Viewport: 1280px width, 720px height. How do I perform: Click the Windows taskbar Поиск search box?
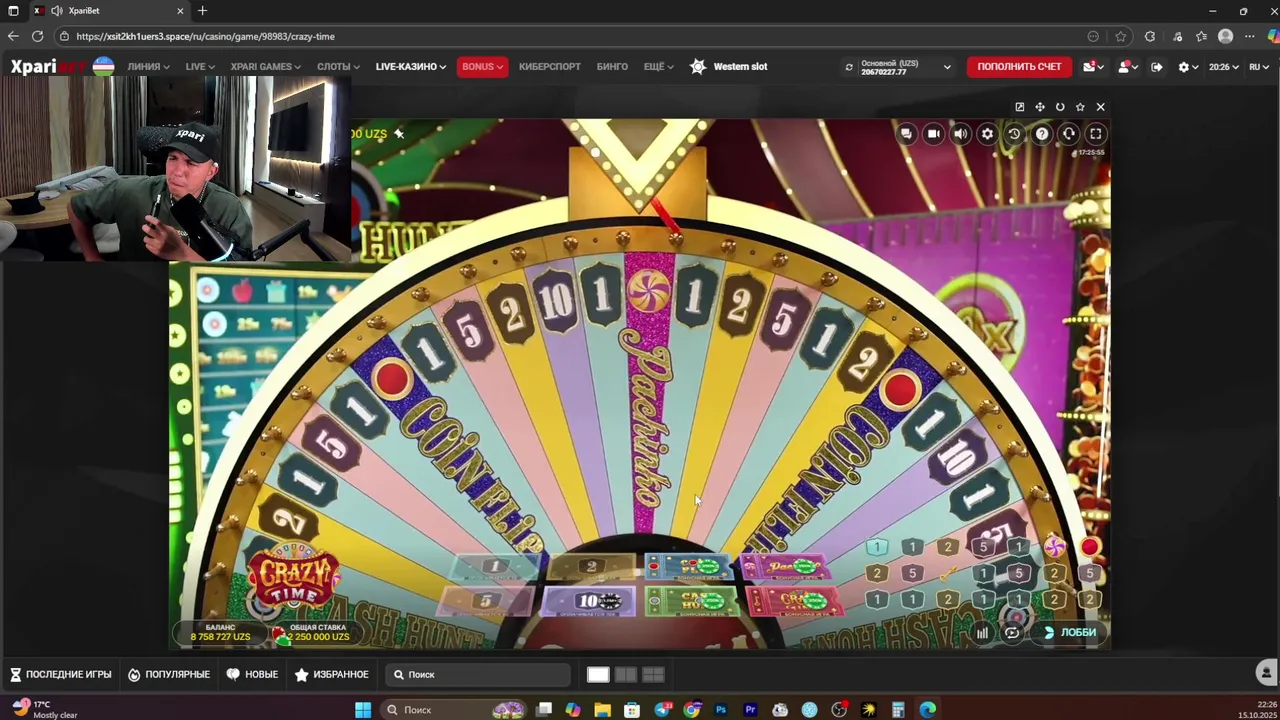(x=455, y=710)
